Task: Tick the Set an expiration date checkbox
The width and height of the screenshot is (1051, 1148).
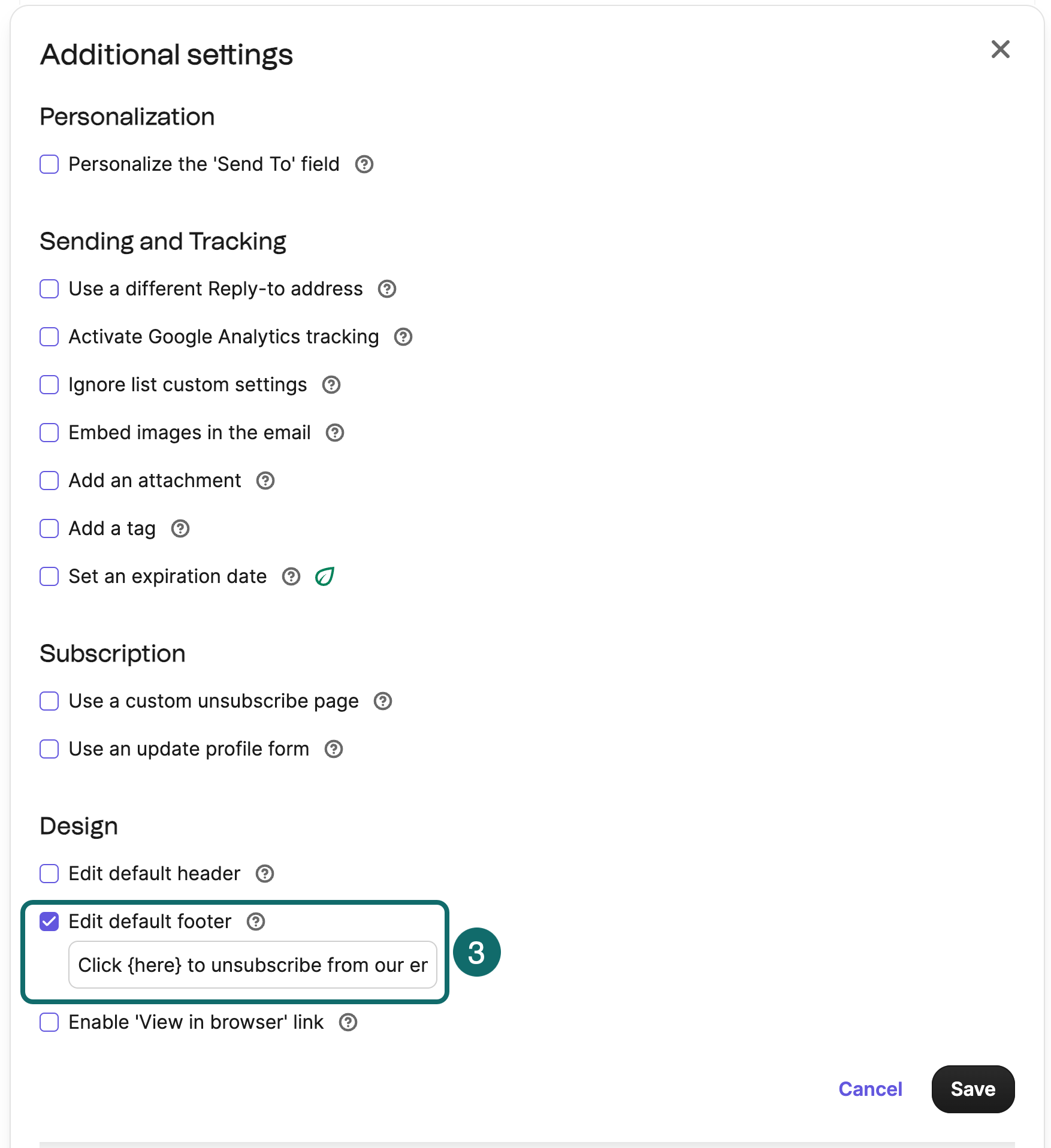Action: (49, 576)
